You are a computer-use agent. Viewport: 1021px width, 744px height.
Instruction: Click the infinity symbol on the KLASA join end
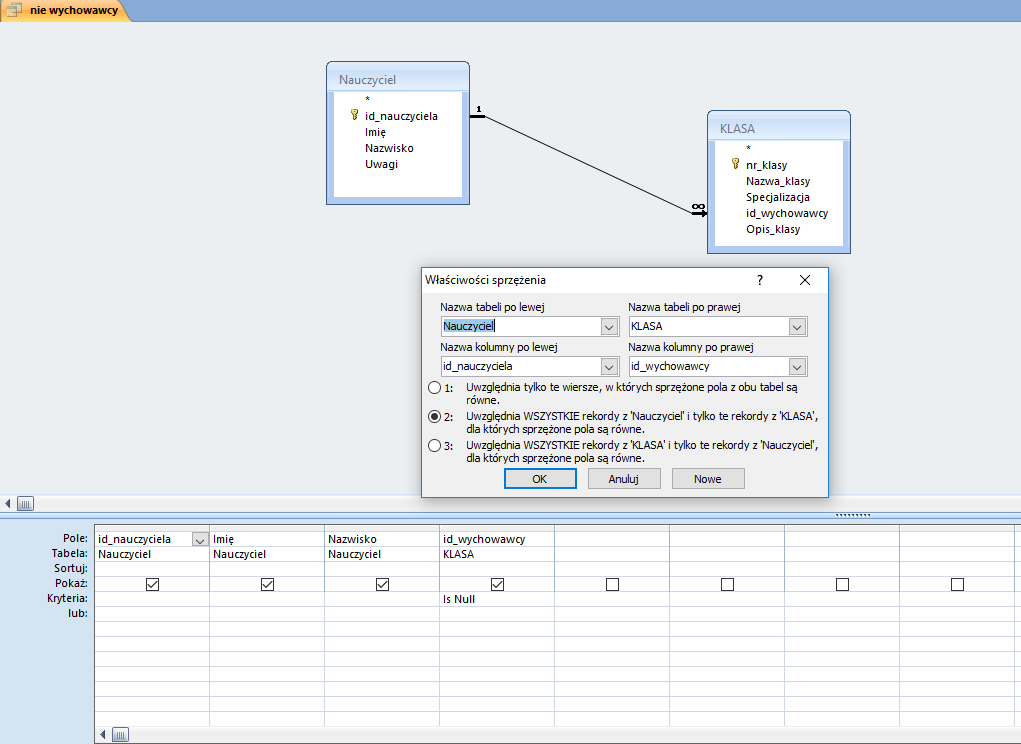[698, 208]
